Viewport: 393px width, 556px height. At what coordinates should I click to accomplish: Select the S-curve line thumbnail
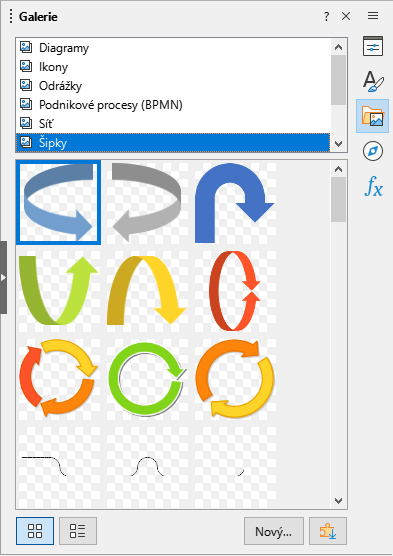[x=59, y=467]
